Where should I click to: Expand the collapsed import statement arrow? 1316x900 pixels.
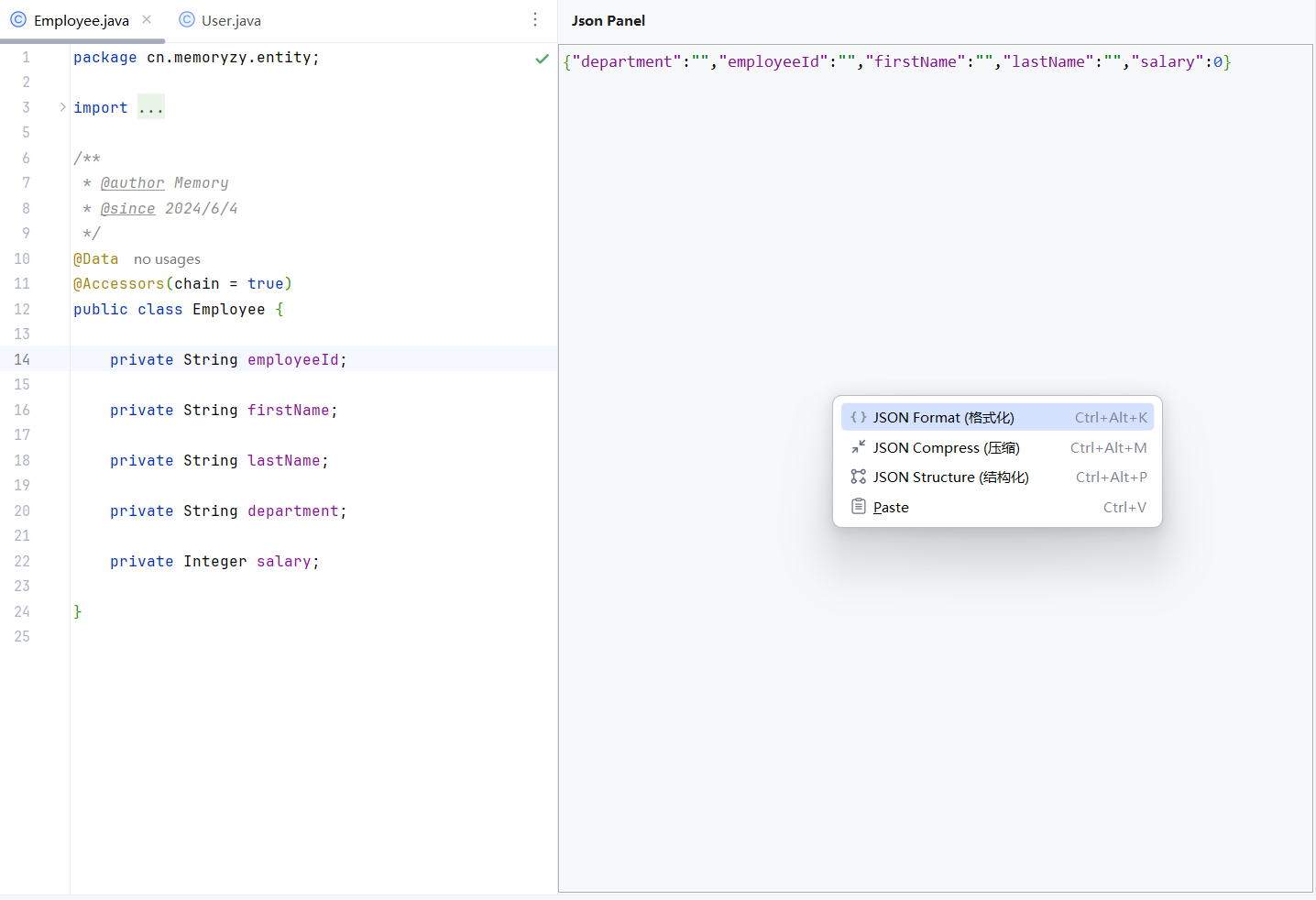pyautogui.click(x=61, y=106)
